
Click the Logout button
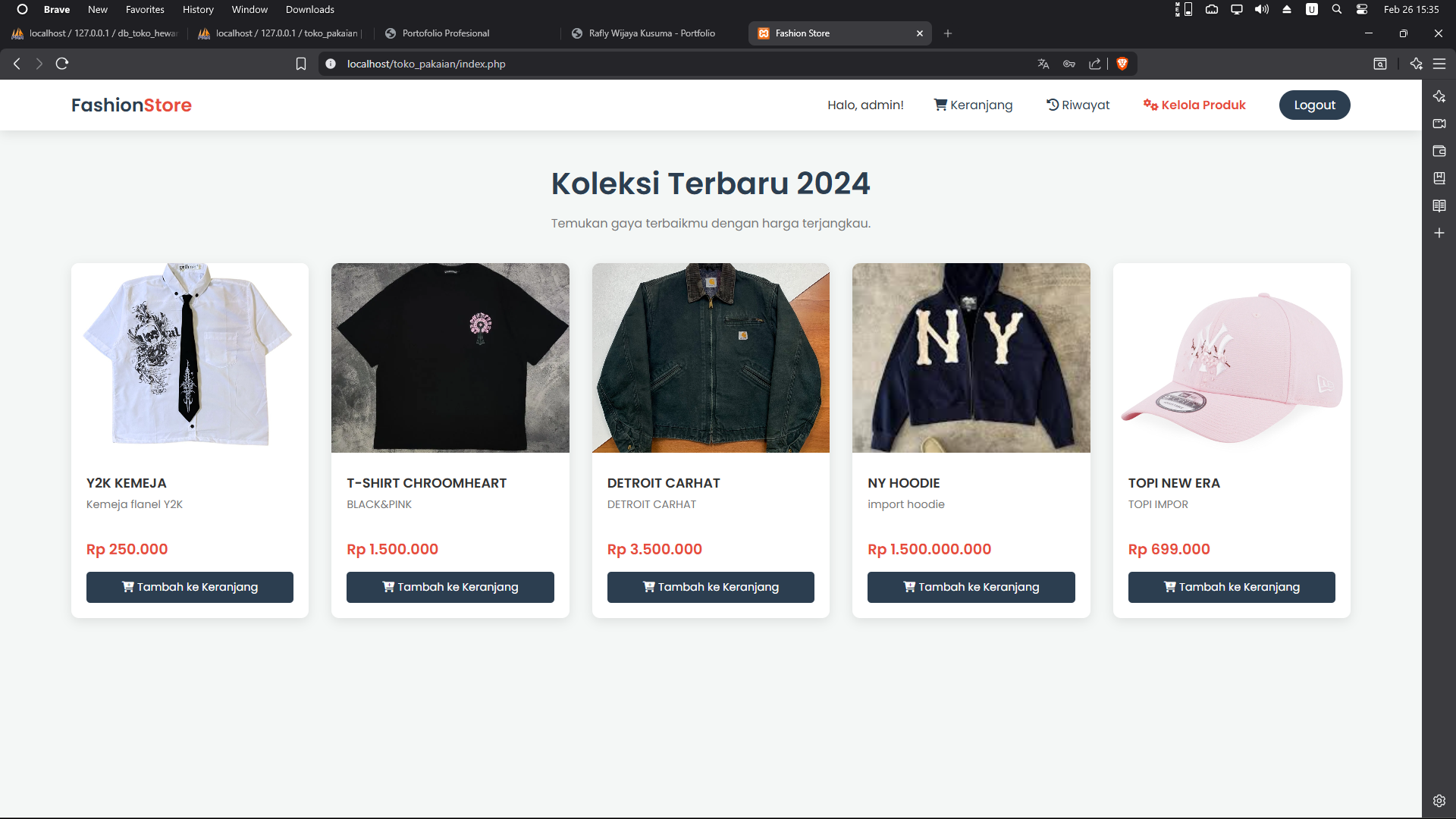tap(1314, 105)
